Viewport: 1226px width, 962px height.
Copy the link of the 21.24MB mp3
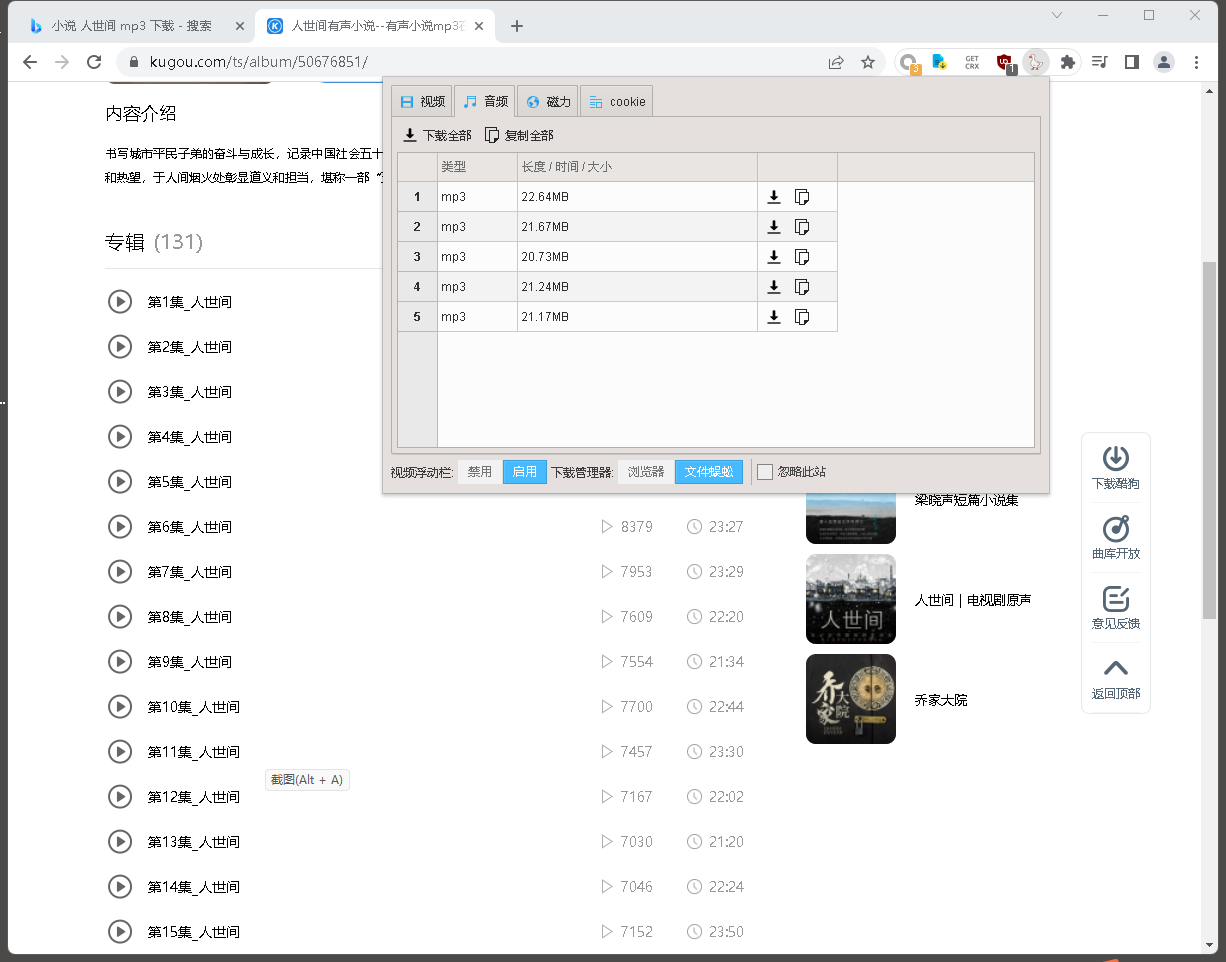tap(801, 287)
